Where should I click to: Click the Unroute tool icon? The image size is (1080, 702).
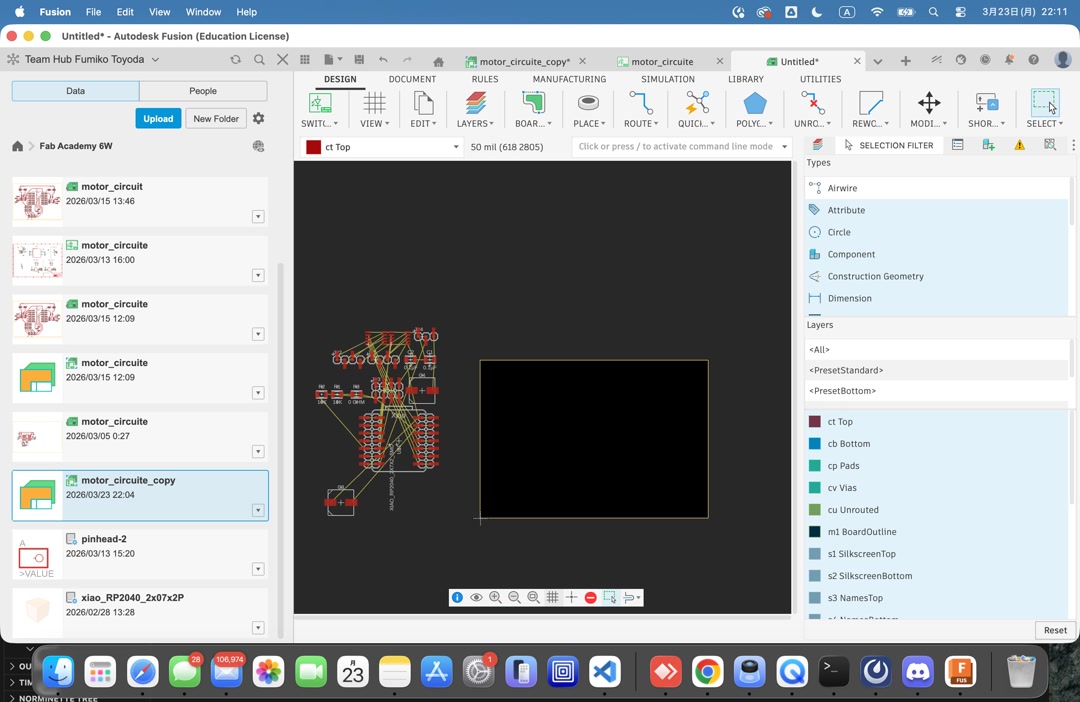[812, 103]
